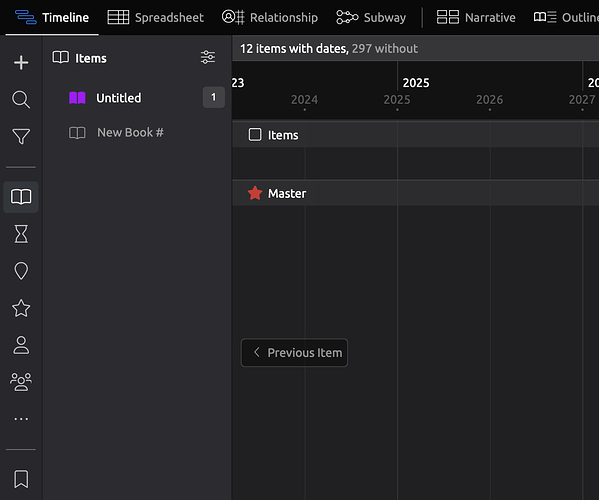Click the bookmark icon at sidebar bottom

coord(21,479)
